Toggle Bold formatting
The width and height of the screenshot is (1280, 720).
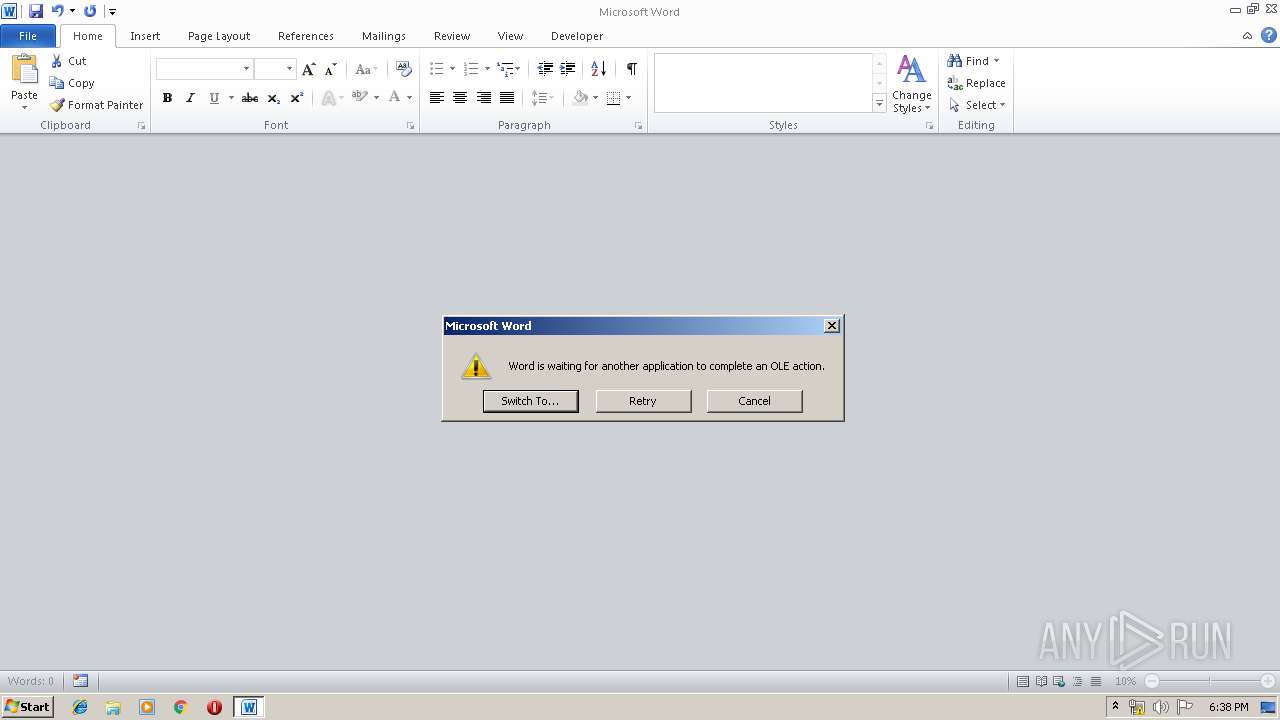tap(167, 98)
